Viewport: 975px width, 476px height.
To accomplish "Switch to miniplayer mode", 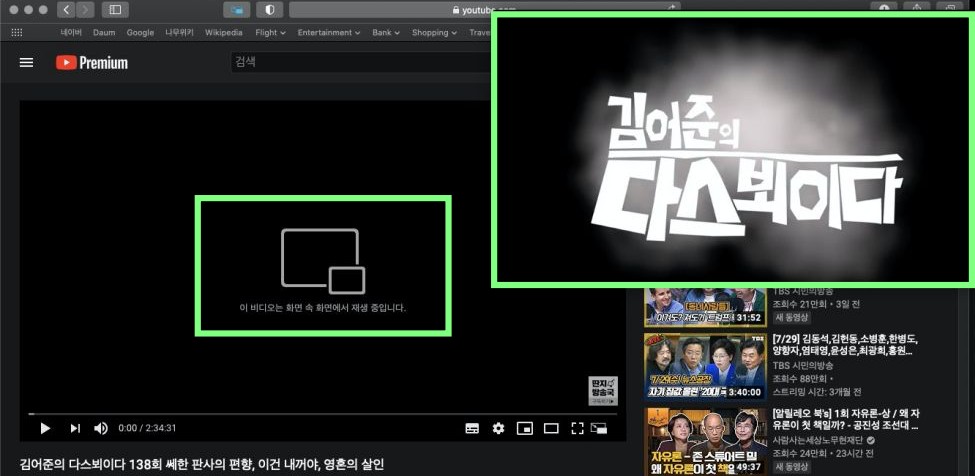I will click(524, 428).
